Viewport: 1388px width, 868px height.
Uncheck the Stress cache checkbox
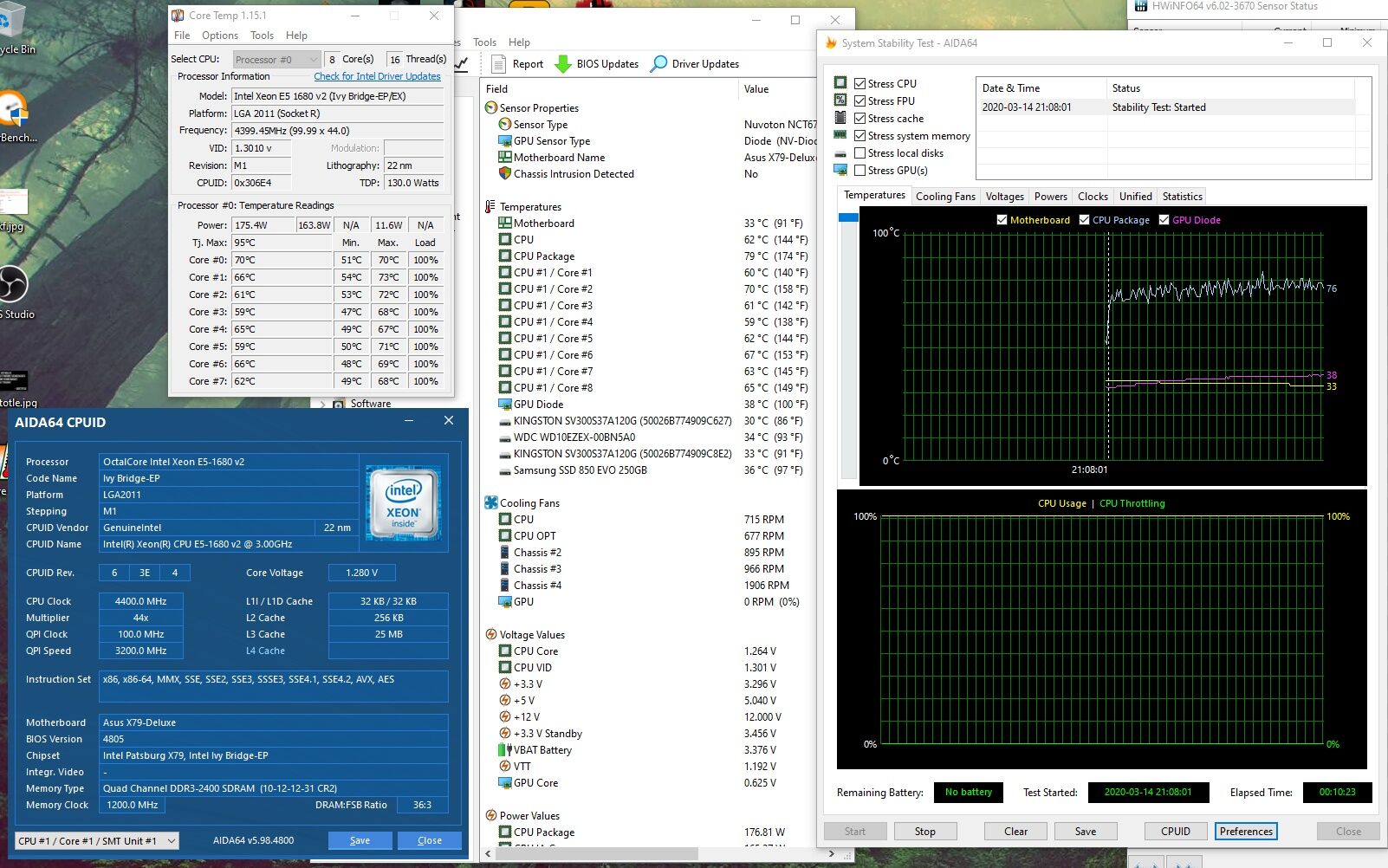point(860,118)
